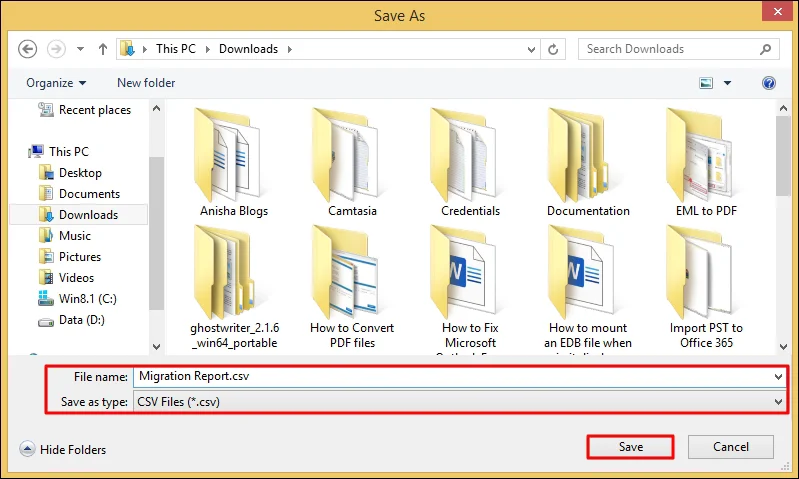
Task: Open recent locations dropdown arrow
Action: click(x=80, y=49)
